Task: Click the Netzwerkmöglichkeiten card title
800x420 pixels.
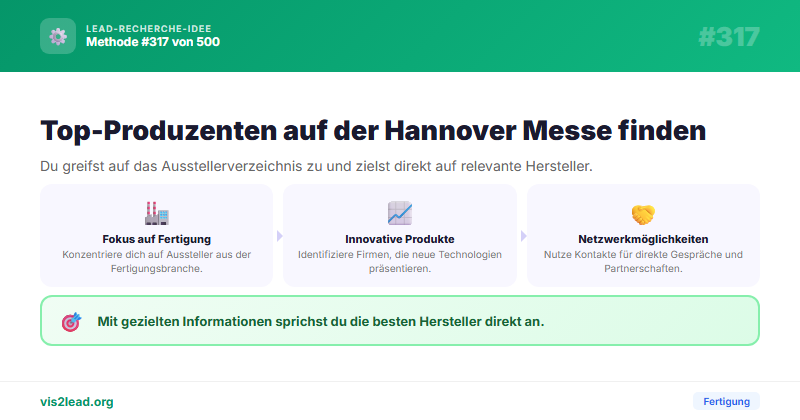Action: [643, 239]
